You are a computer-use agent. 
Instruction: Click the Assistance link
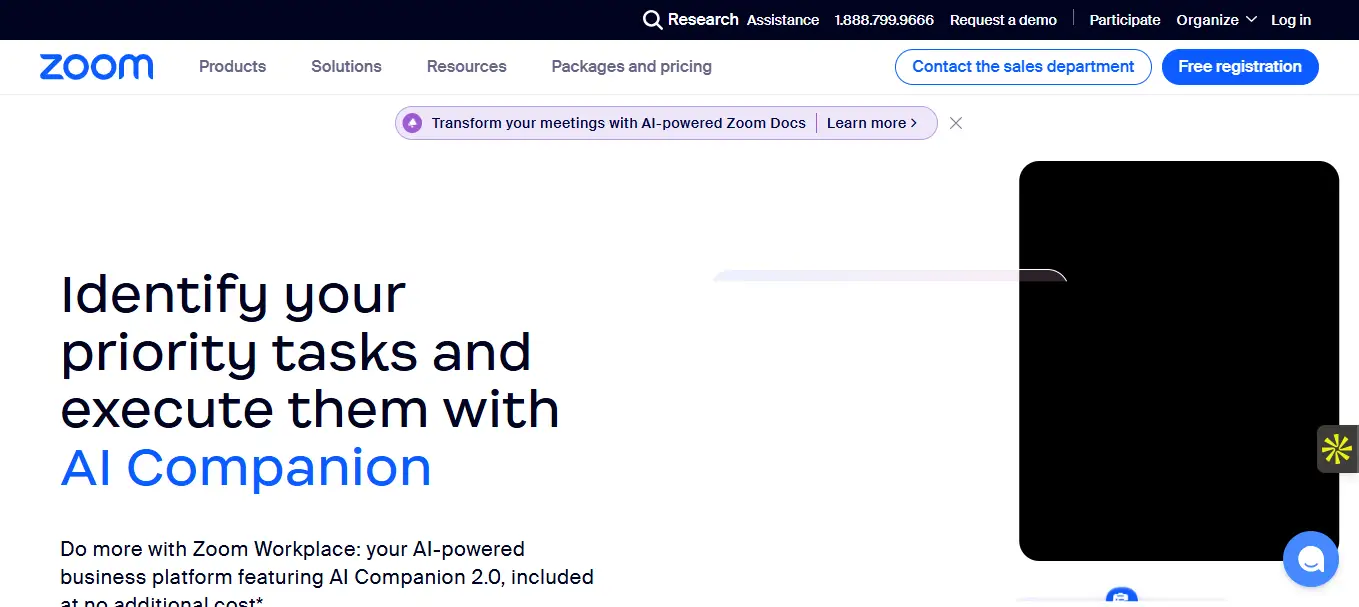(x=782, y=19)
